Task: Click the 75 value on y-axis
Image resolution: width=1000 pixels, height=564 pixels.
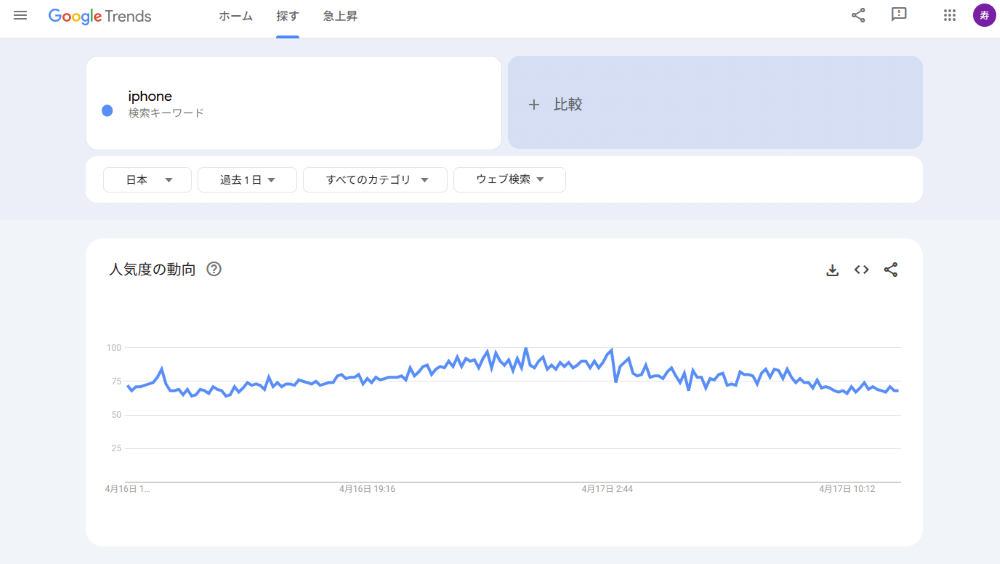Action: pos(116,382)
